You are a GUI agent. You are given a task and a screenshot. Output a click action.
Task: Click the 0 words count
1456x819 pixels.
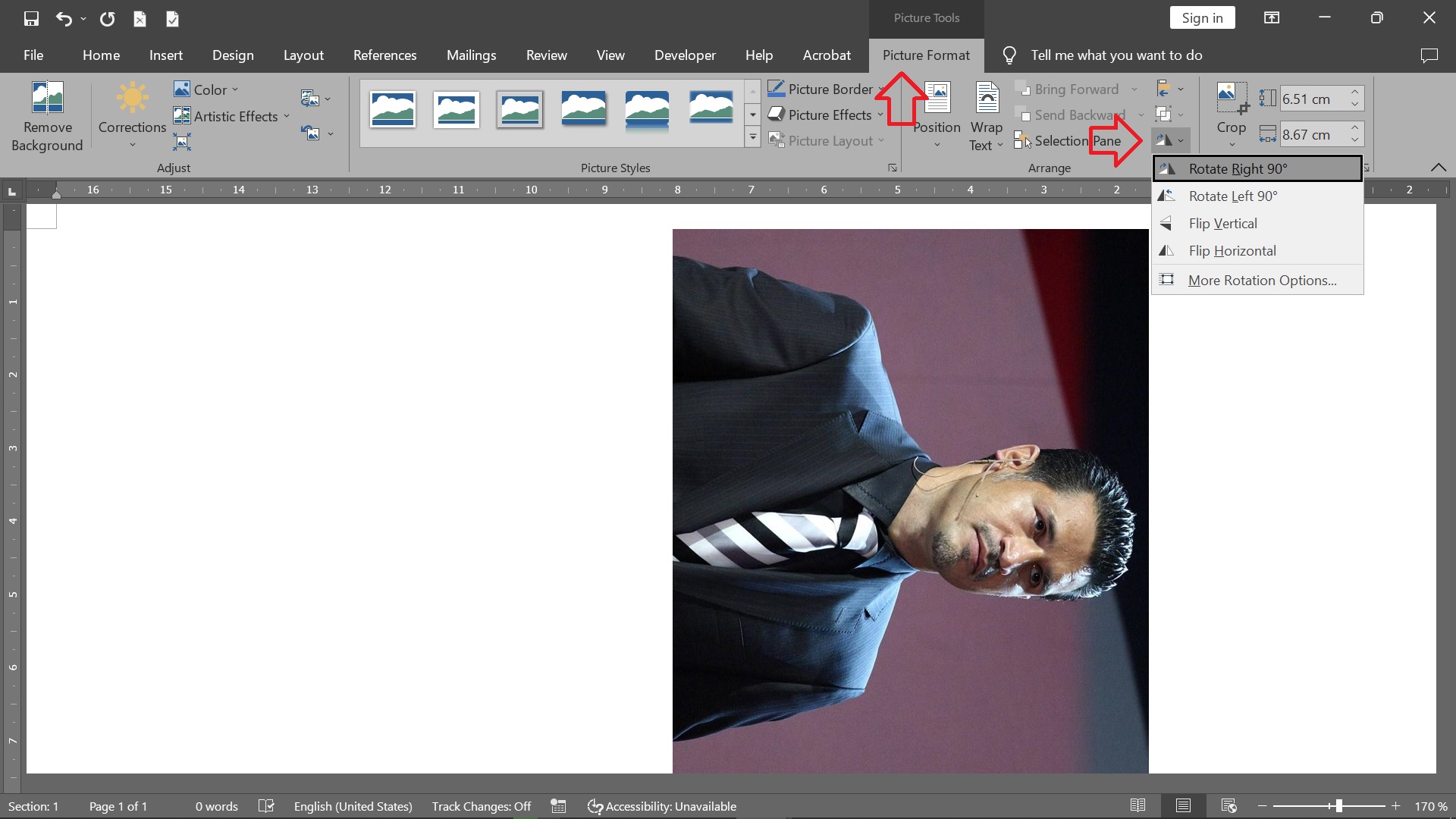click(217, 806)
